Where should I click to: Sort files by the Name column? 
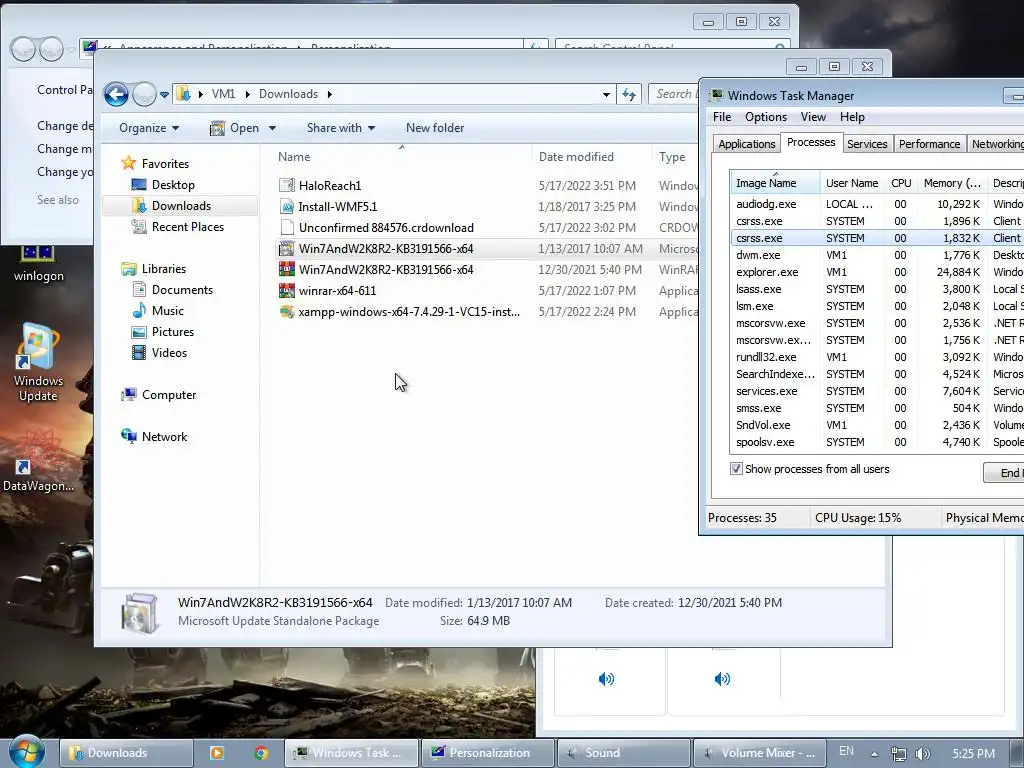(x=402, y=157)
